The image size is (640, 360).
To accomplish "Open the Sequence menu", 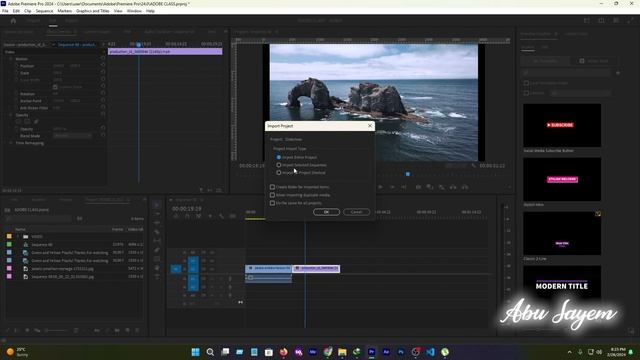I will pyautogui.click(x=44, y=11).
